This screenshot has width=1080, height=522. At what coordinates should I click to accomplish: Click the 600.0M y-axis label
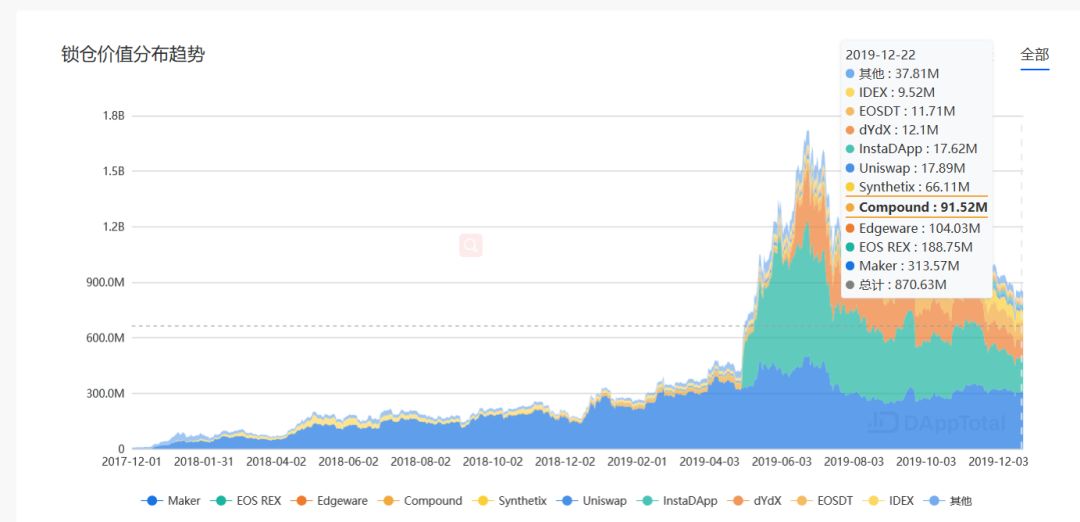tap(104, 338)
